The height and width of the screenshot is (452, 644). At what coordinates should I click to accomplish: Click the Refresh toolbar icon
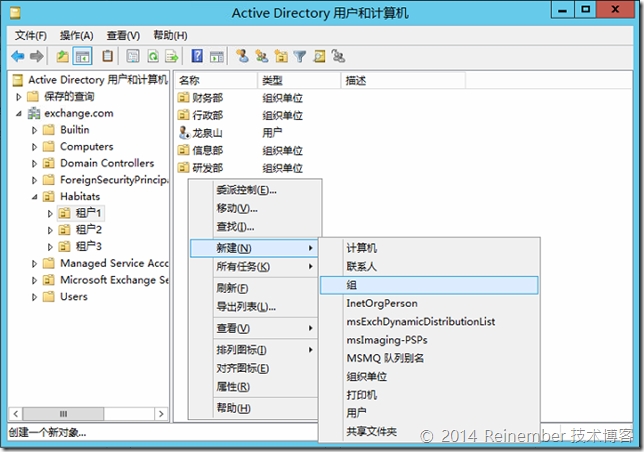(x=153, y=56)
